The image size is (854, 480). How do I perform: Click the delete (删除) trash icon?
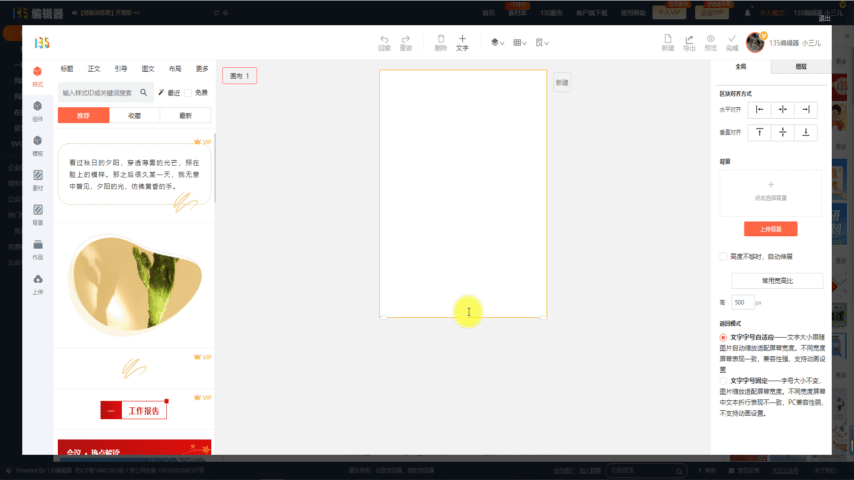point(441,41)
